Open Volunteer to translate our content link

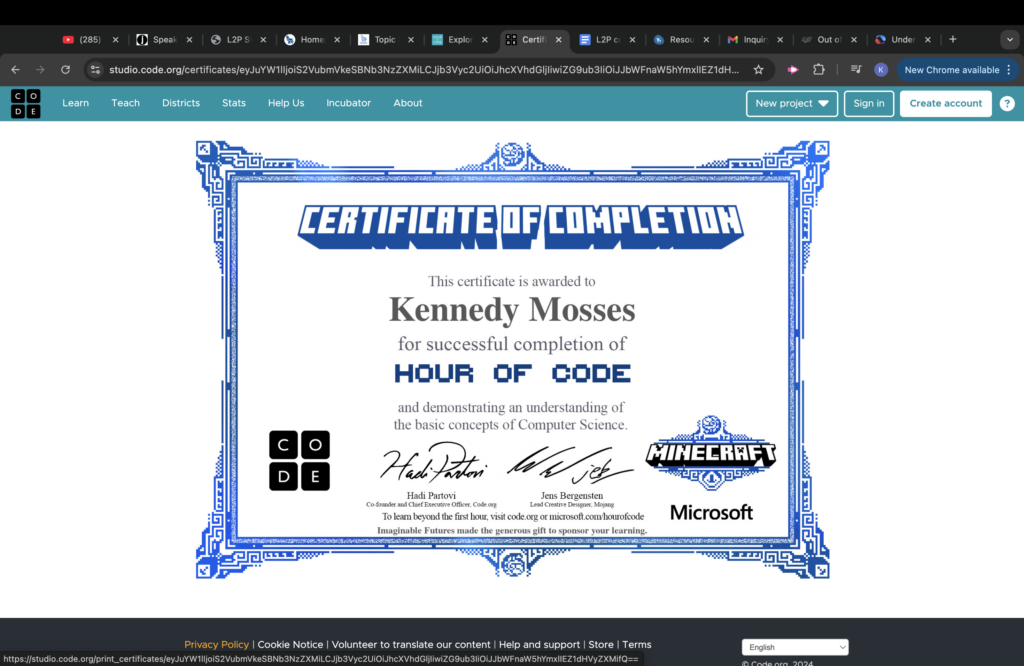coord(411,644)
